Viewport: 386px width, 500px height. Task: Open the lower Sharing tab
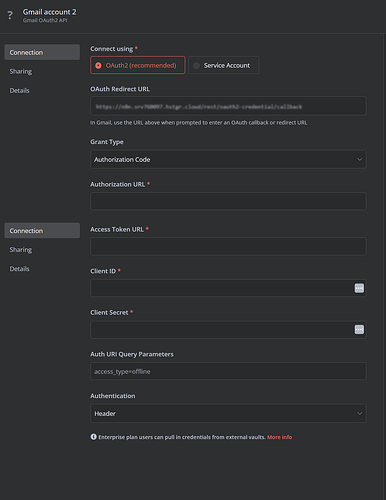[x=21, y=250]
